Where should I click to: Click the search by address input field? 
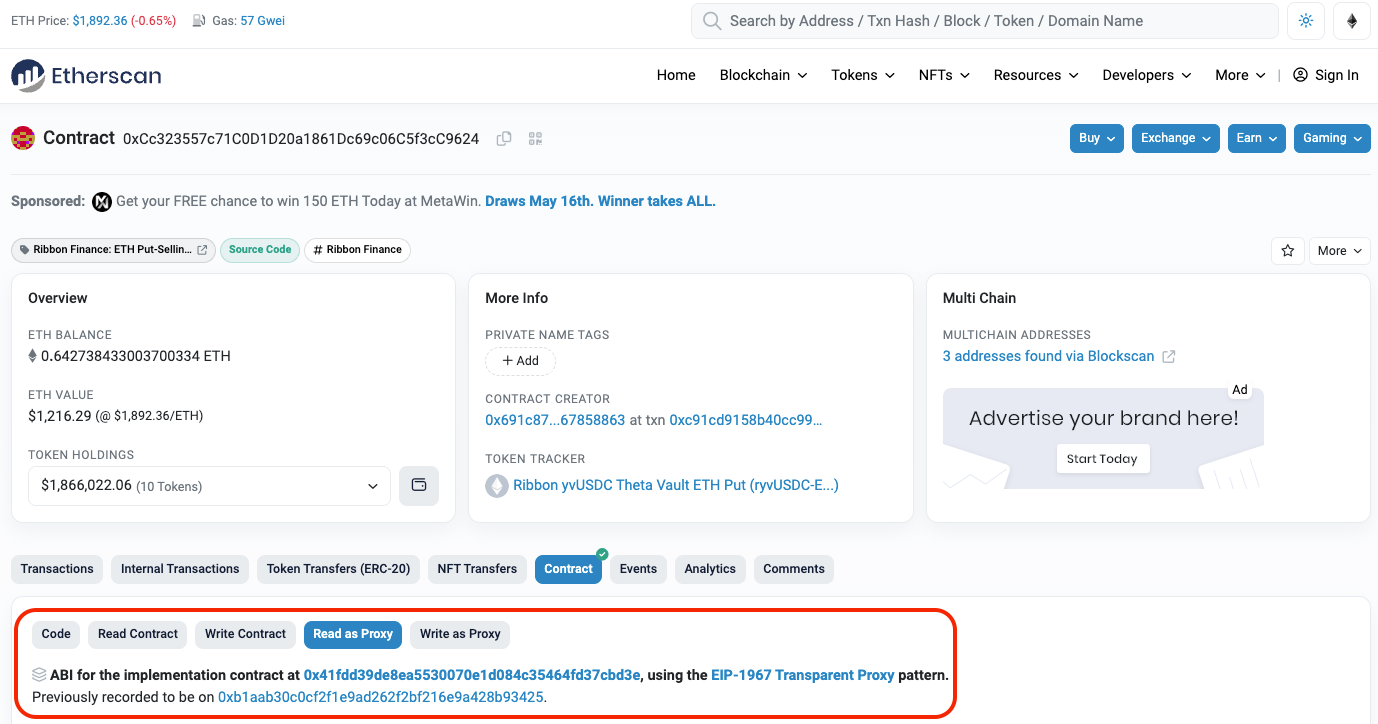984,21
